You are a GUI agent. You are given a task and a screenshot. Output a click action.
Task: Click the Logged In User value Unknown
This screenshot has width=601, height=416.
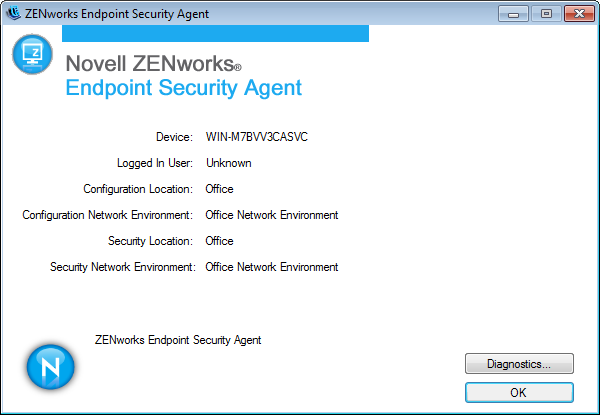click(228, 163)
